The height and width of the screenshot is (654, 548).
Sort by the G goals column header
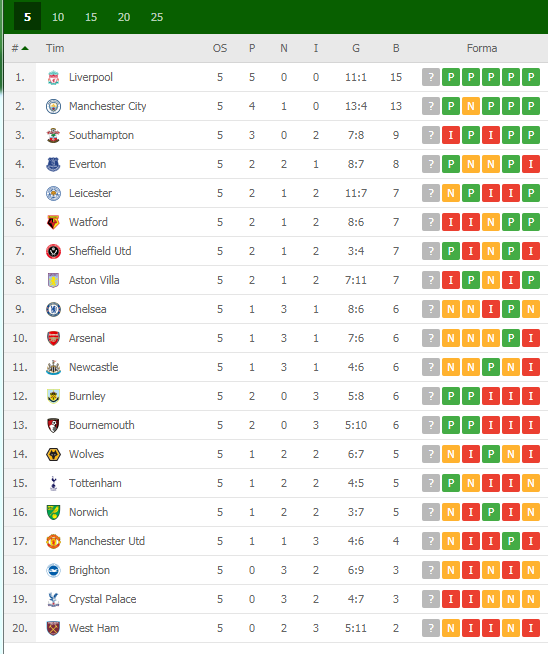(x=356, y=48)
